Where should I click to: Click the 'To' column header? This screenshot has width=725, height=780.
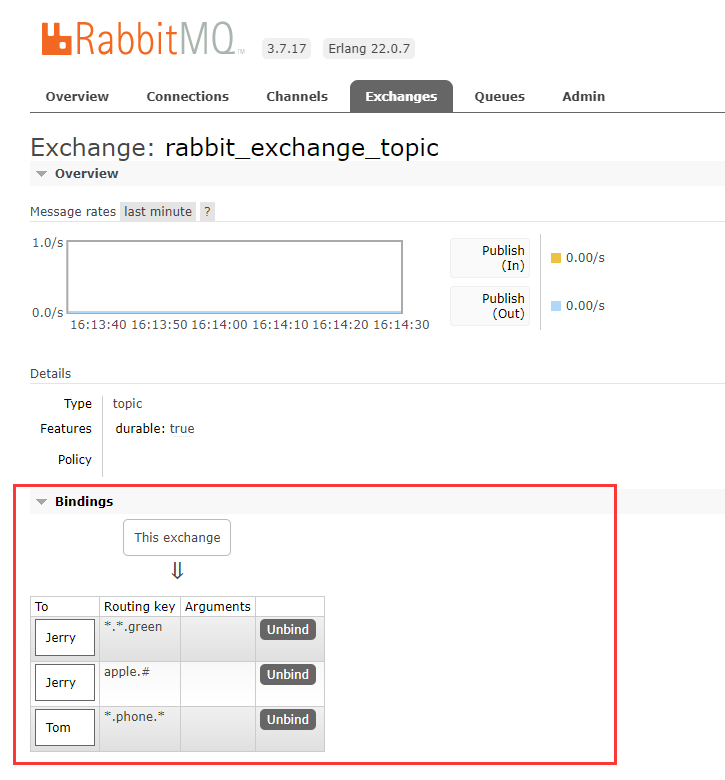pos(65,606)
